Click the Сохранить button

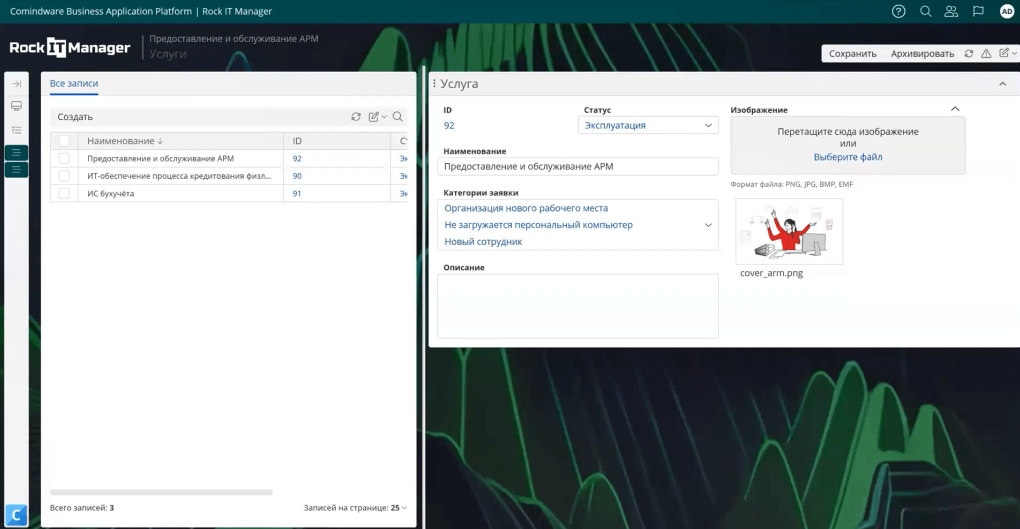coord(852,54)
